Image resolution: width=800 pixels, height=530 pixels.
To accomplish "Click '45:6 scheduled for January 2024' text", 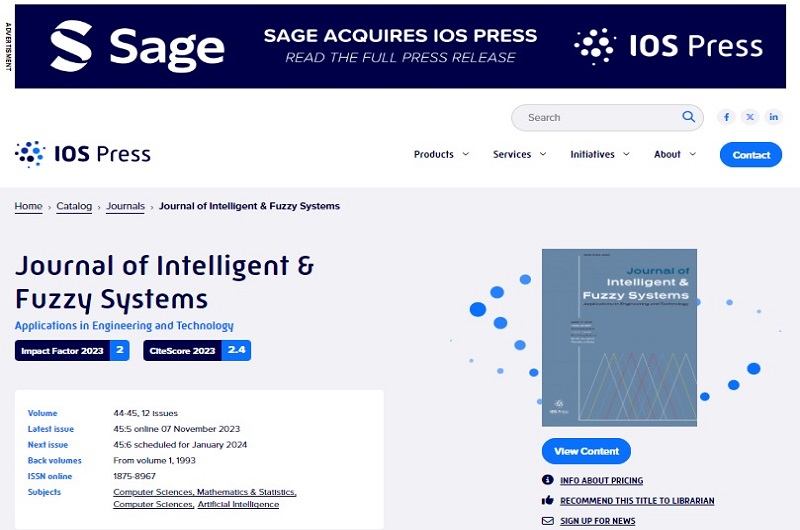I will (180, 445).
